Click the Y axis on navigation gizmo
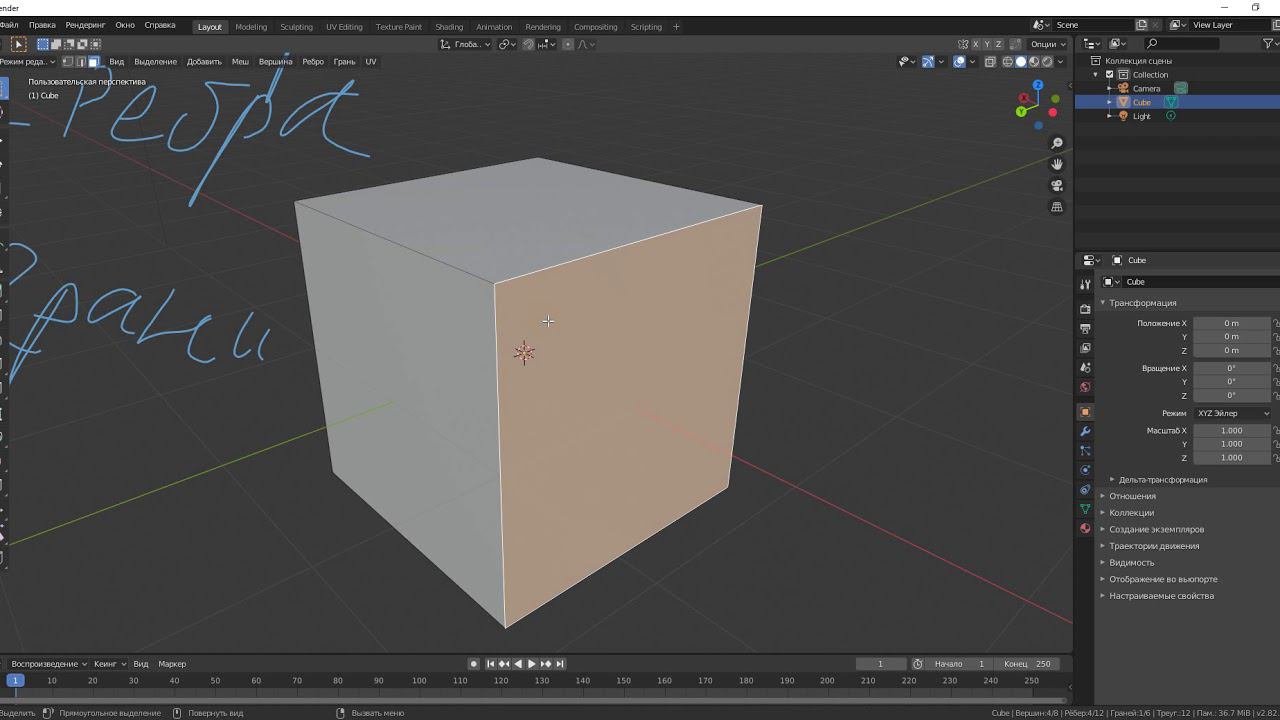Image resolution: width=1280 pixels, height=720 pixels. tap(1021, 112)
